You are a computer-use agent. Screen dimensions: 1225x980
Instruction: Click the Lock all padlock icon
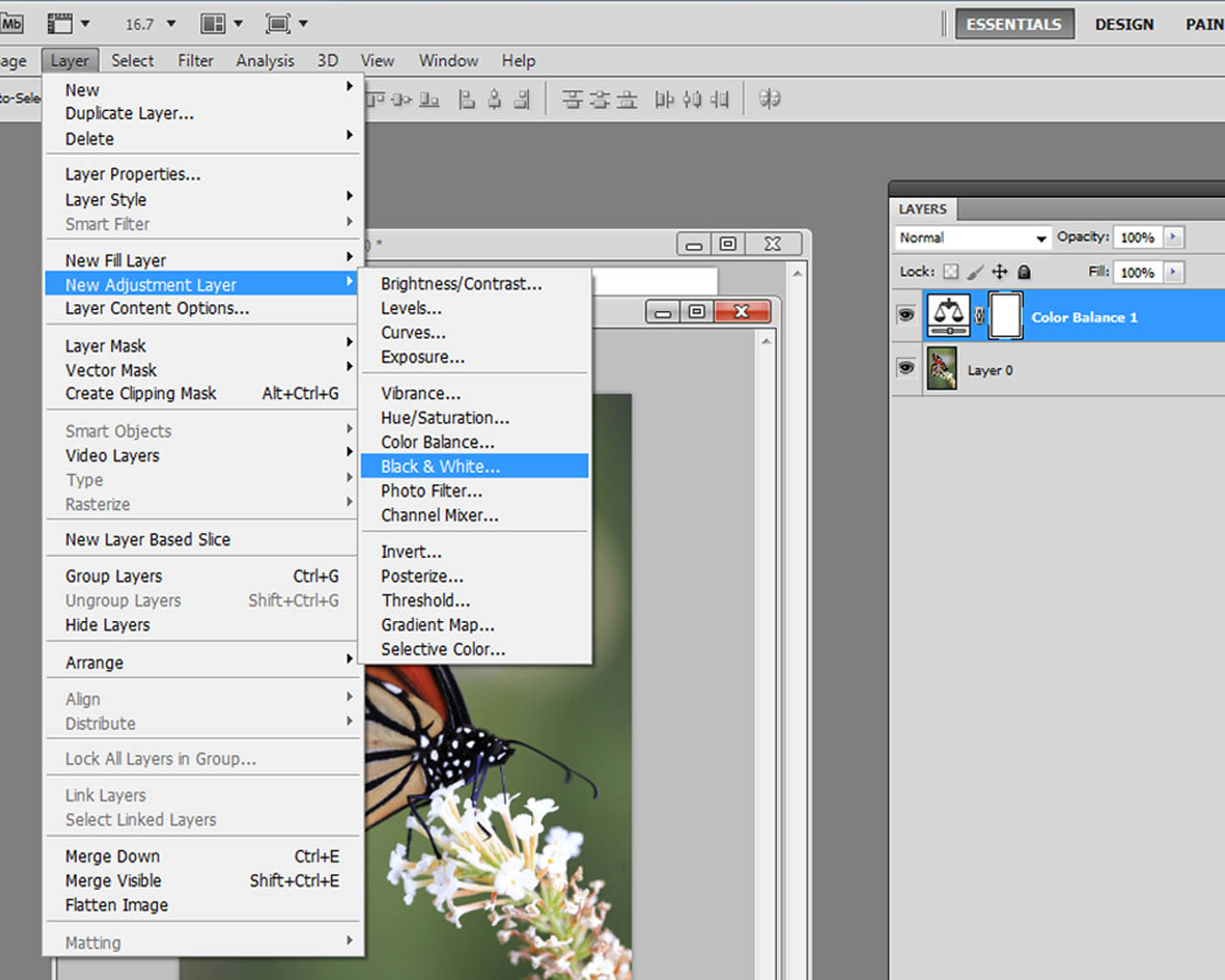[x=1024, y=272]
